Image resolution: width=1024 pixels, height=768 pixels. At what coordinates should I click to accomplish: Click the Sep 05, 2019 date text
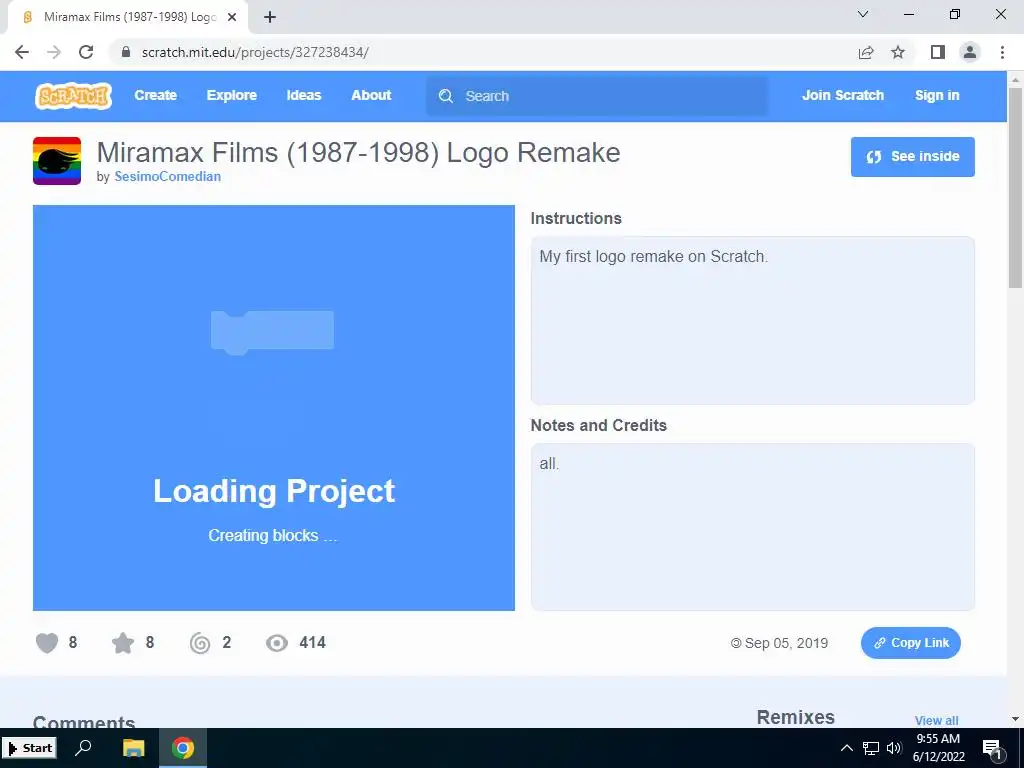[786, 643]
